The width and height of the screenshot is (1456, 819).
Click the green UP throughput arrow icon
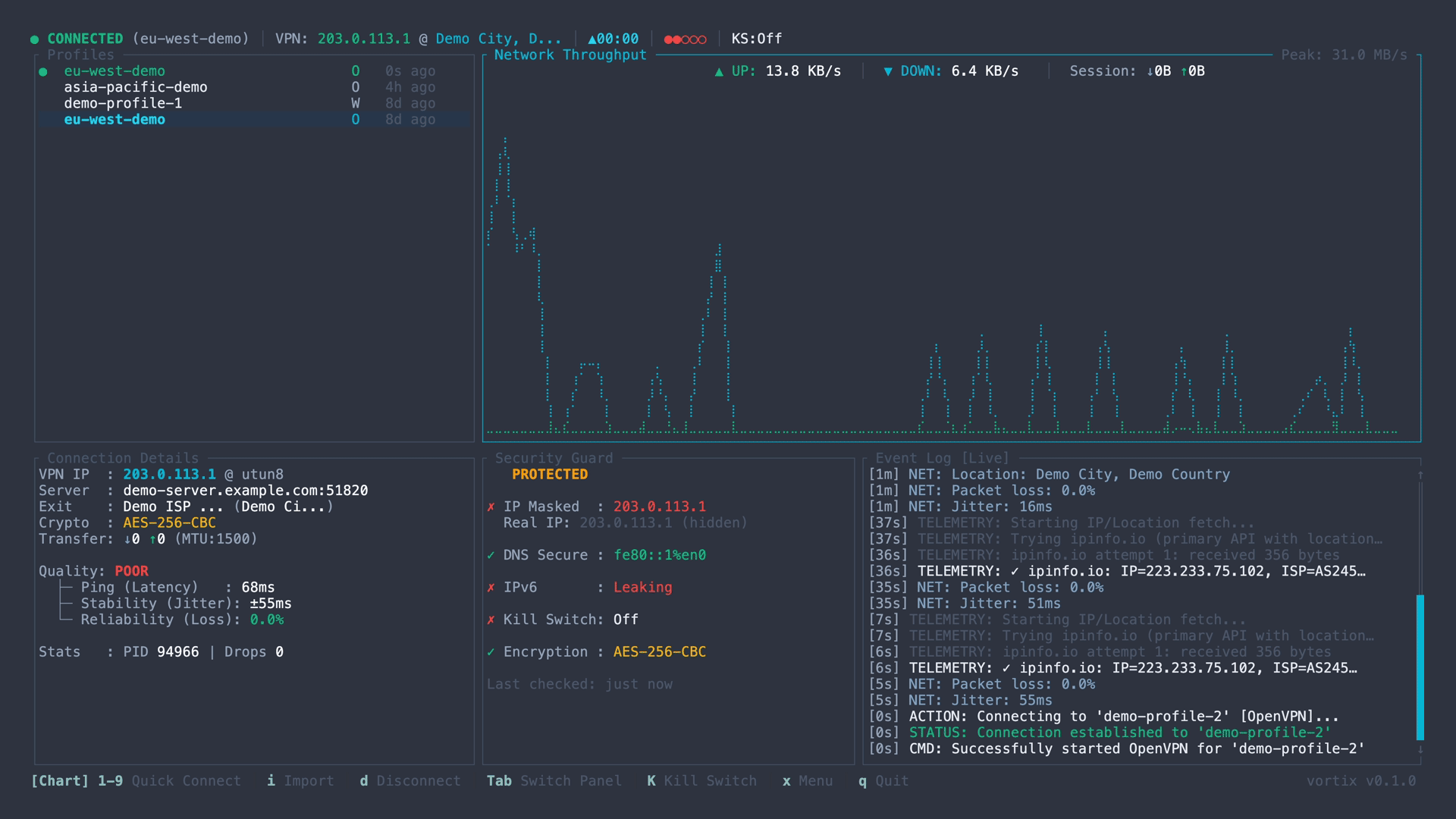point(718,71)
